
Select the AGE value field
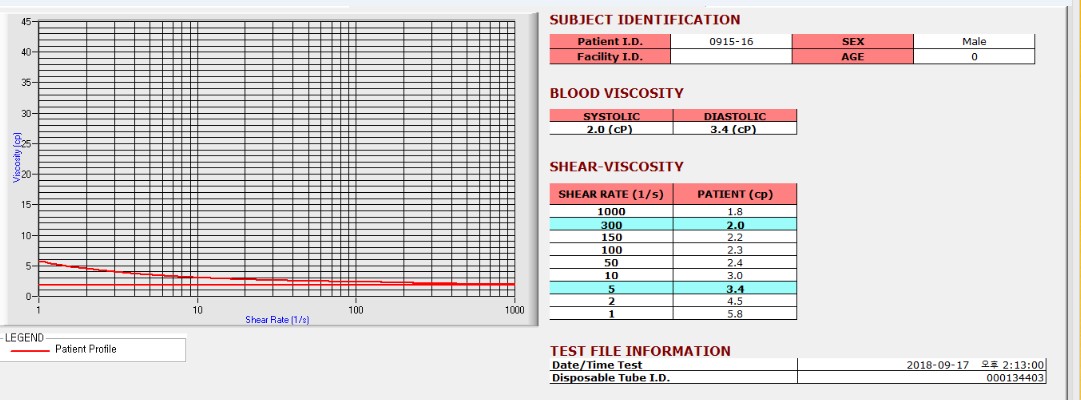[974, 57]
